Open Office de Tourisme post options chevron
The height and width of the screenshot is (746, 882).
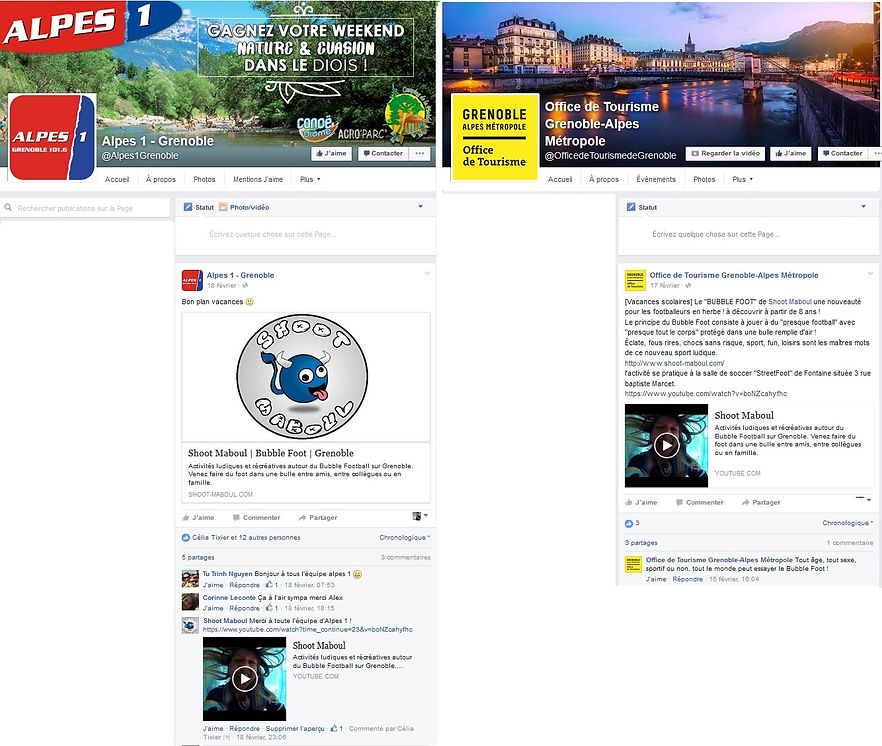pyautogui.click(x=870, y=274)
